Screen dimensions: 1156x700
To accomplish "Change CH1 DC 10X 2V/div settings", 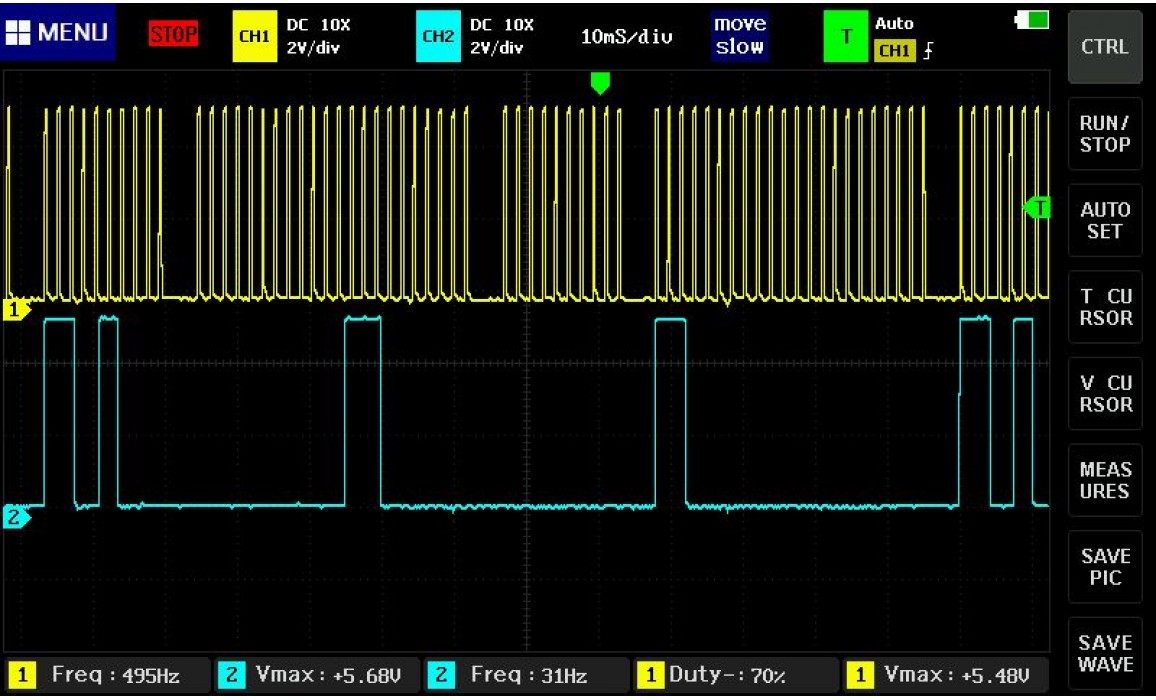I will pos(318,36).
